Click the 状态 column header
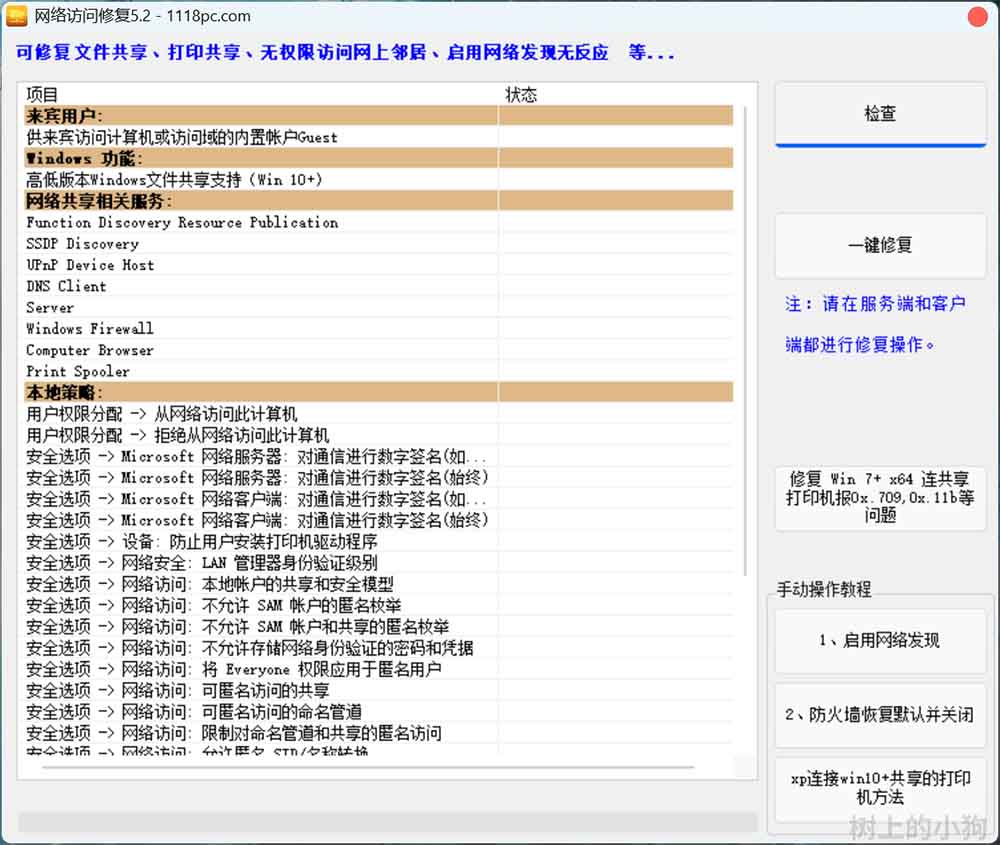Image resolution: width=1000 pixels, height=845 pixels. coord(615,95)
